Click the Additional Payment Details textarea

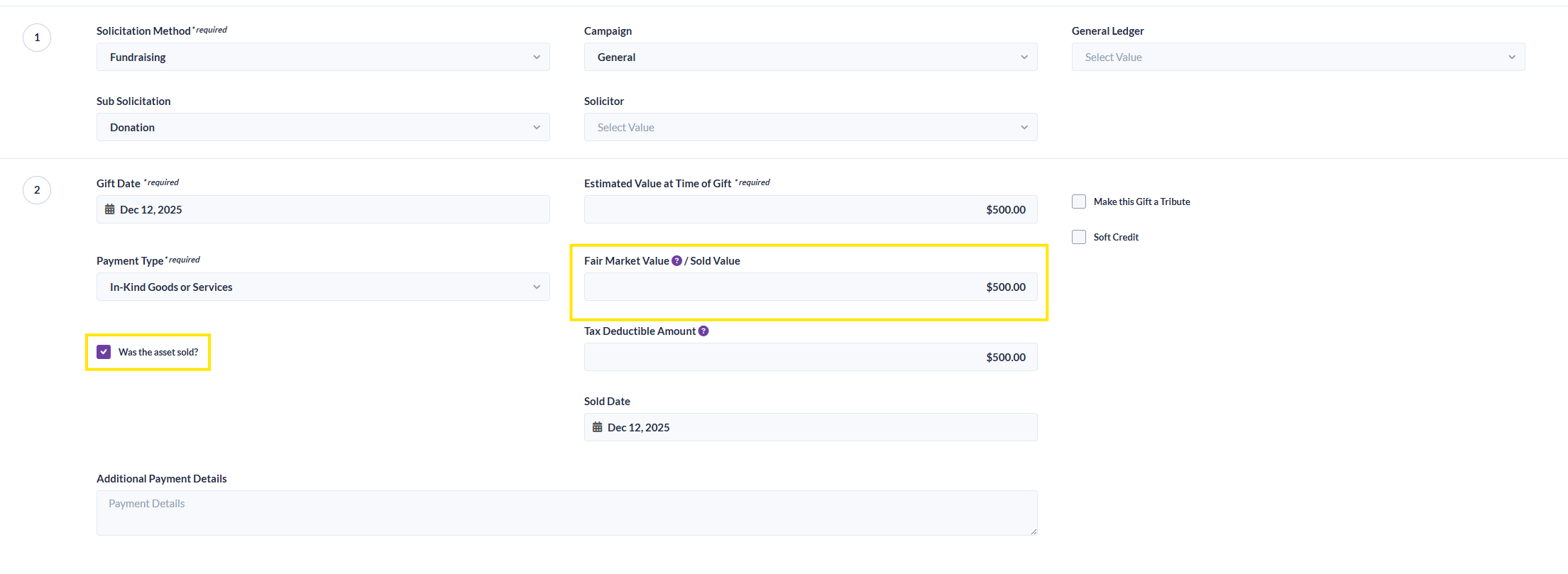[566, 513]
